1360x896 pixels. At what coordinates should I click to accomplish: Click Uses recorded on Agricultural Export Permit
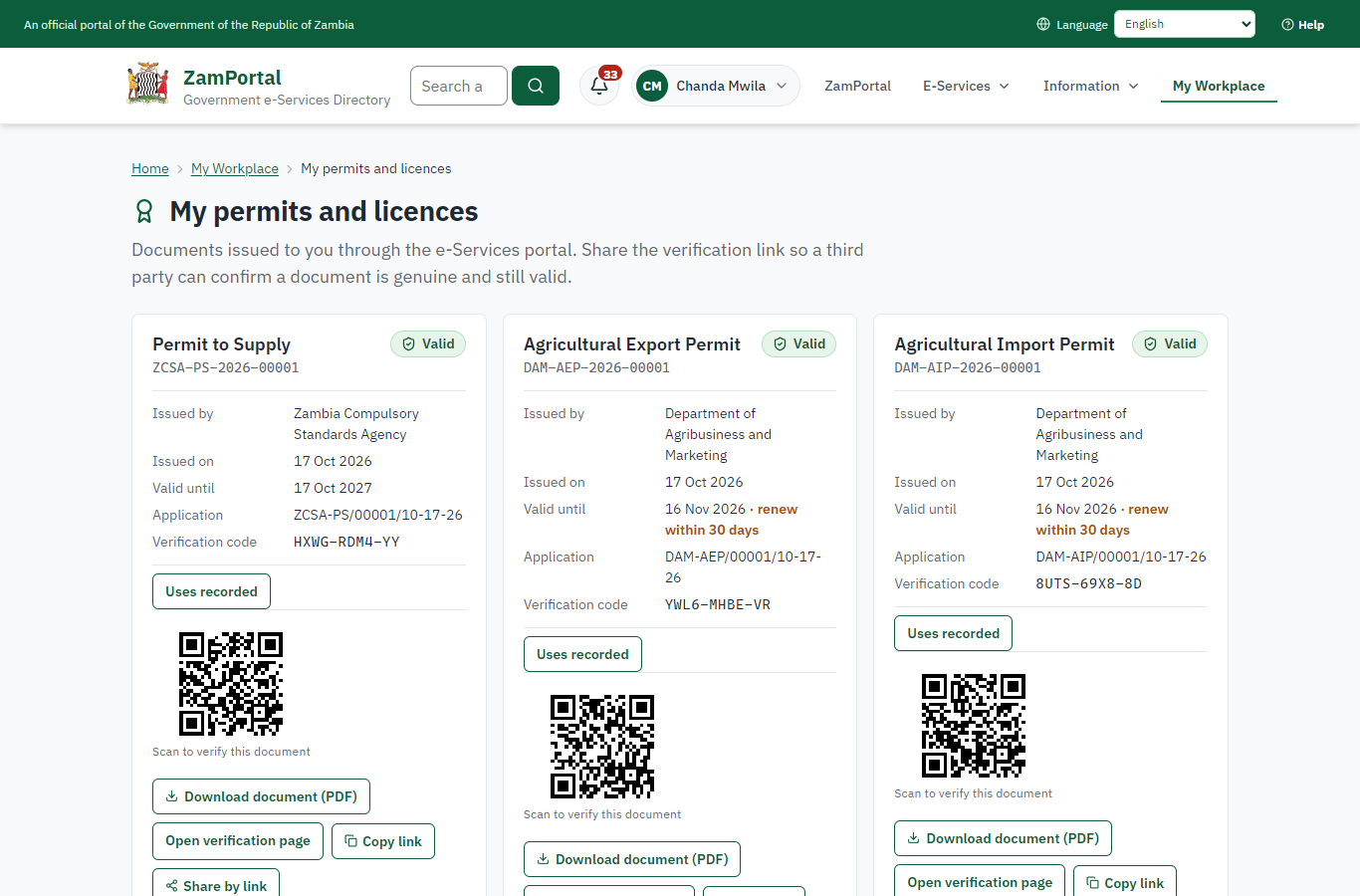pyautogui.click(x=582, y=654)
